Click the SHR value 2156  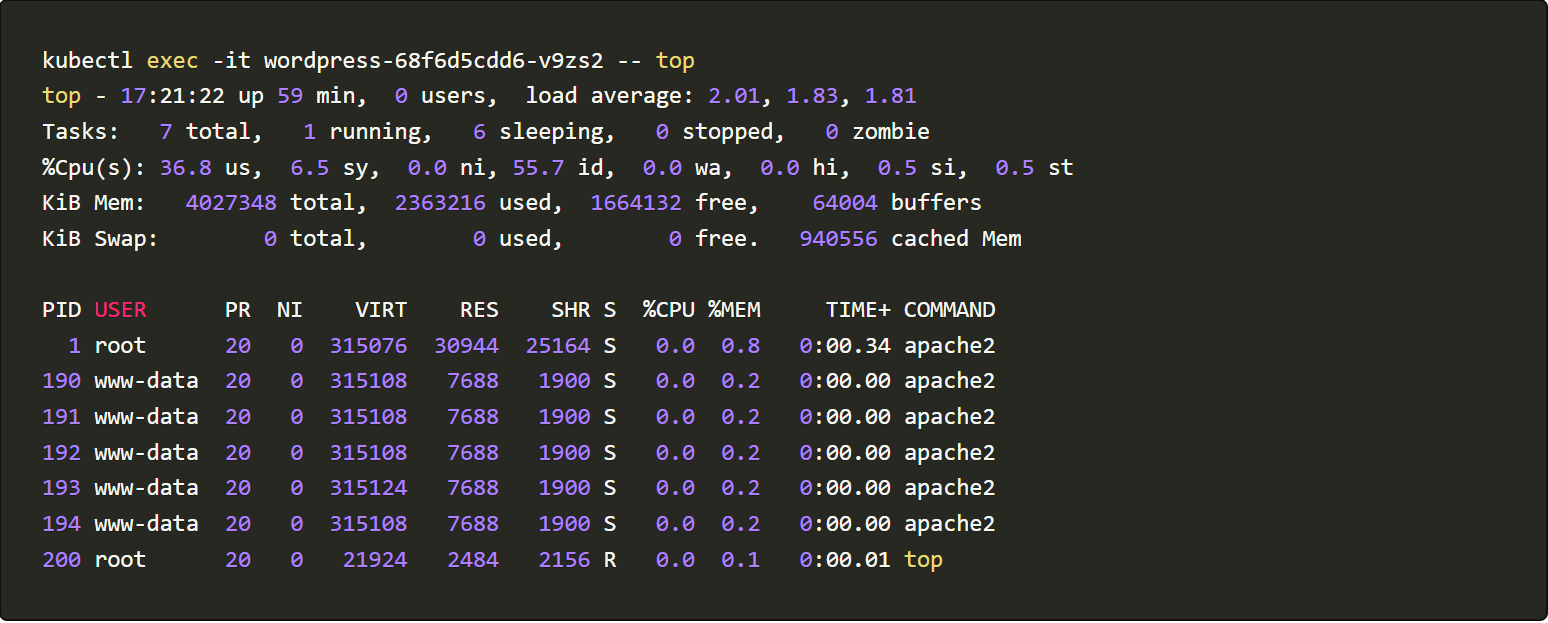(564, 560)
